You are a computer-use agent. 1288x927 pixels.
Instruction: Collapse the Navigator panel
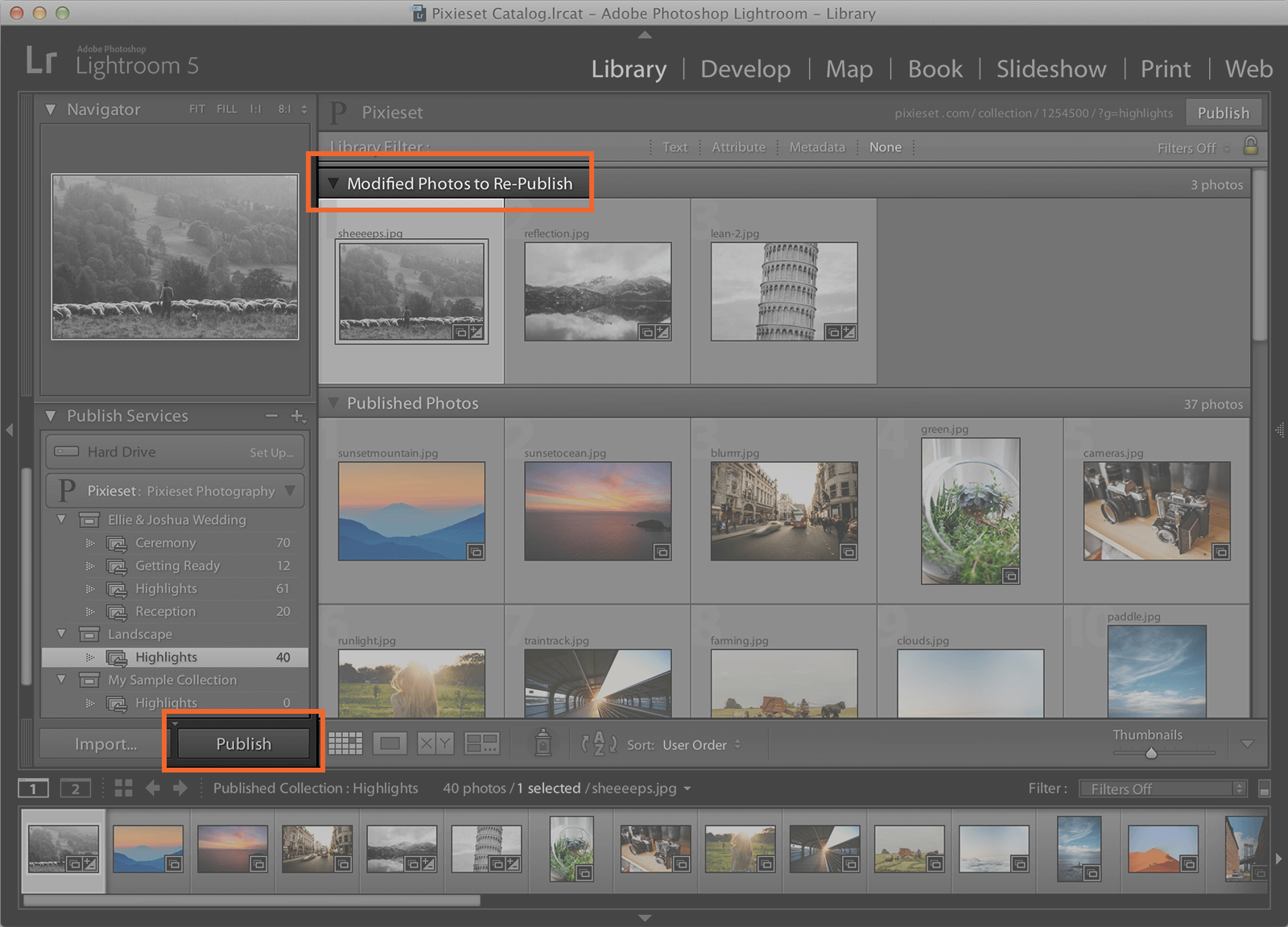tap(50, 109)
